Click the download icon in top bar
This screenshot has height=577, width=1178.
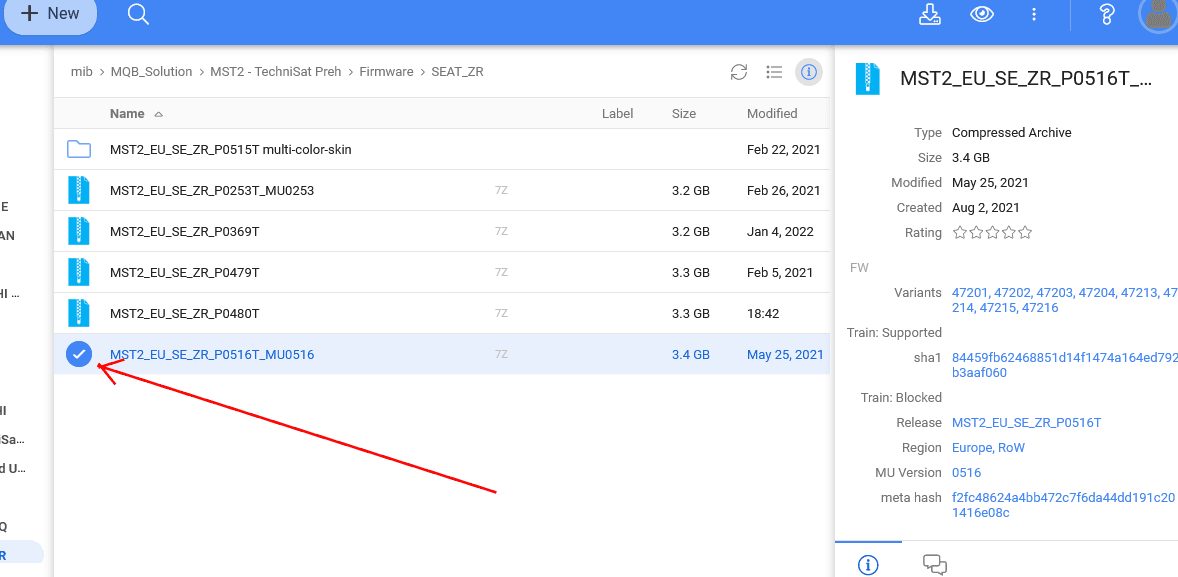[x=930, y=14]
